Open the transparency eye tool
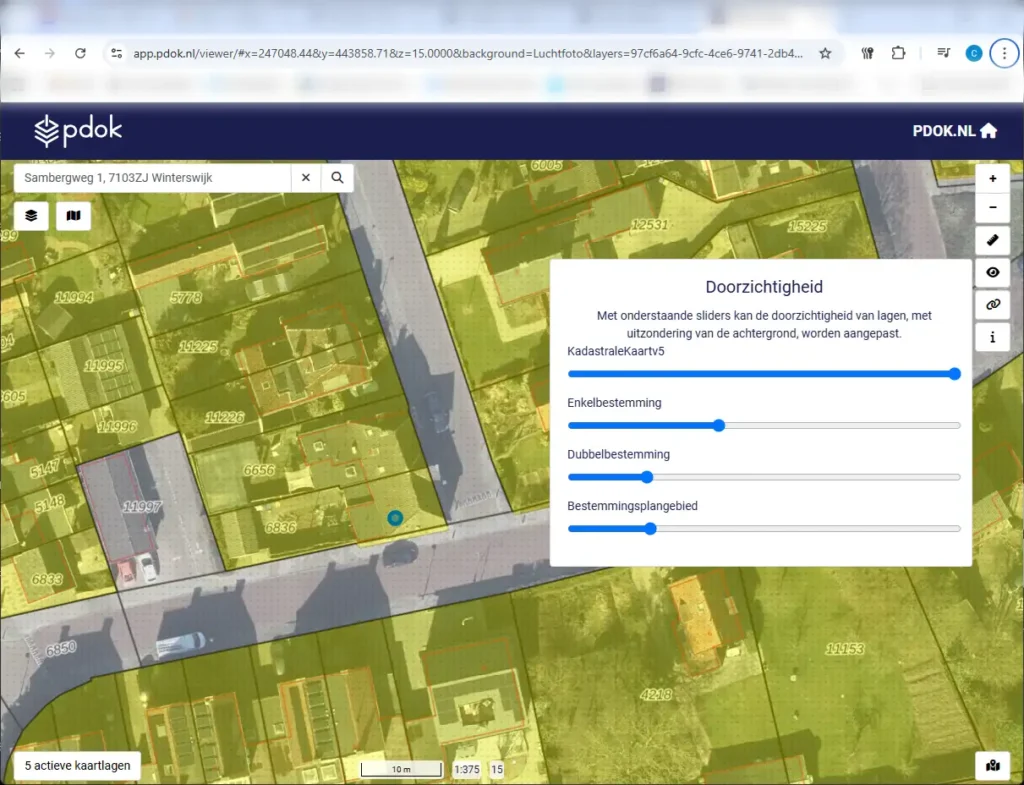 point(992,272)
